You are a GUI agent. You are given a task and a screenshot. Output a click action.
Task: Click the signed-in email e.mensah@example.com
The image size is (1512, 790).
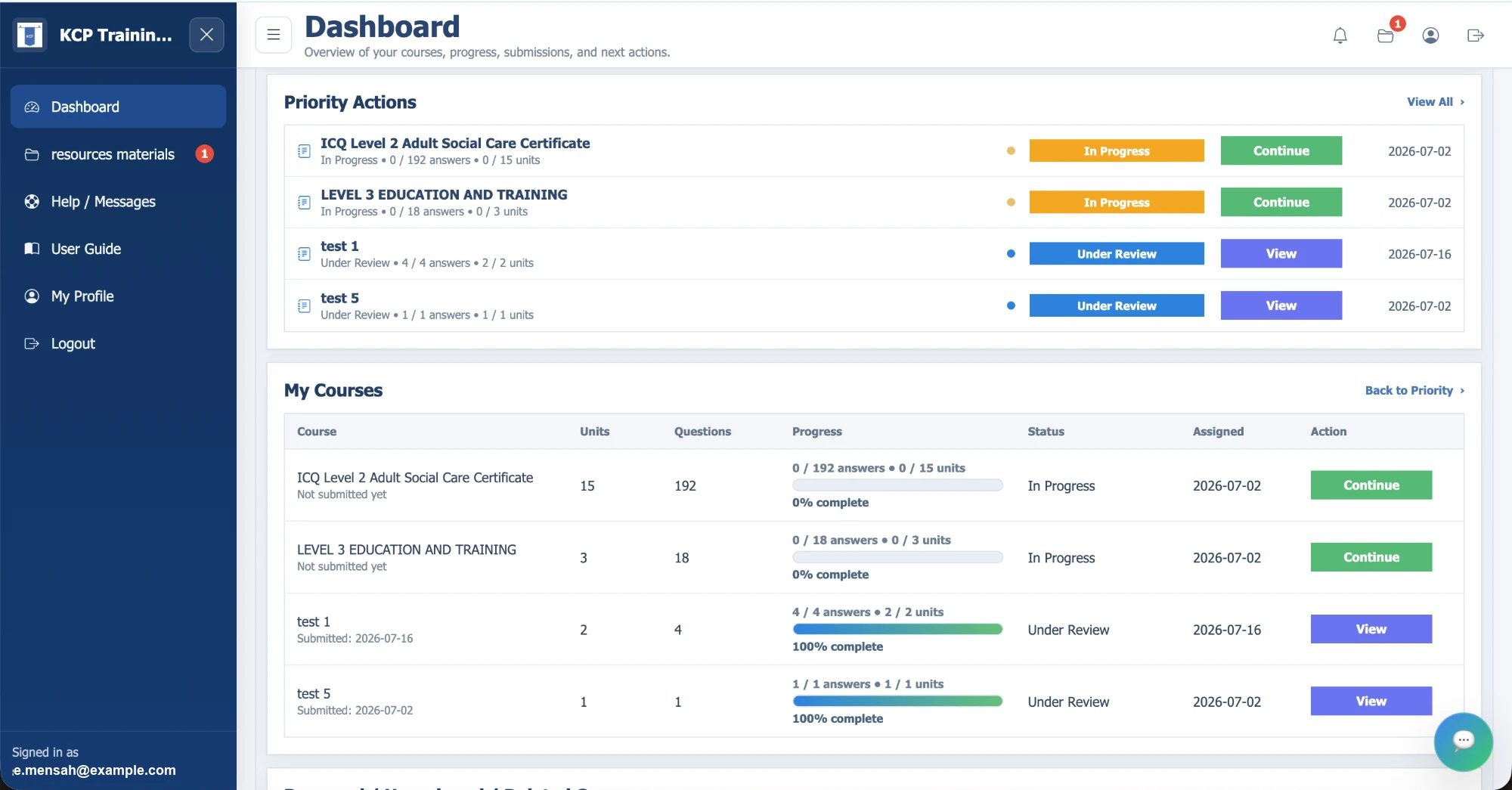pos(94,770)
